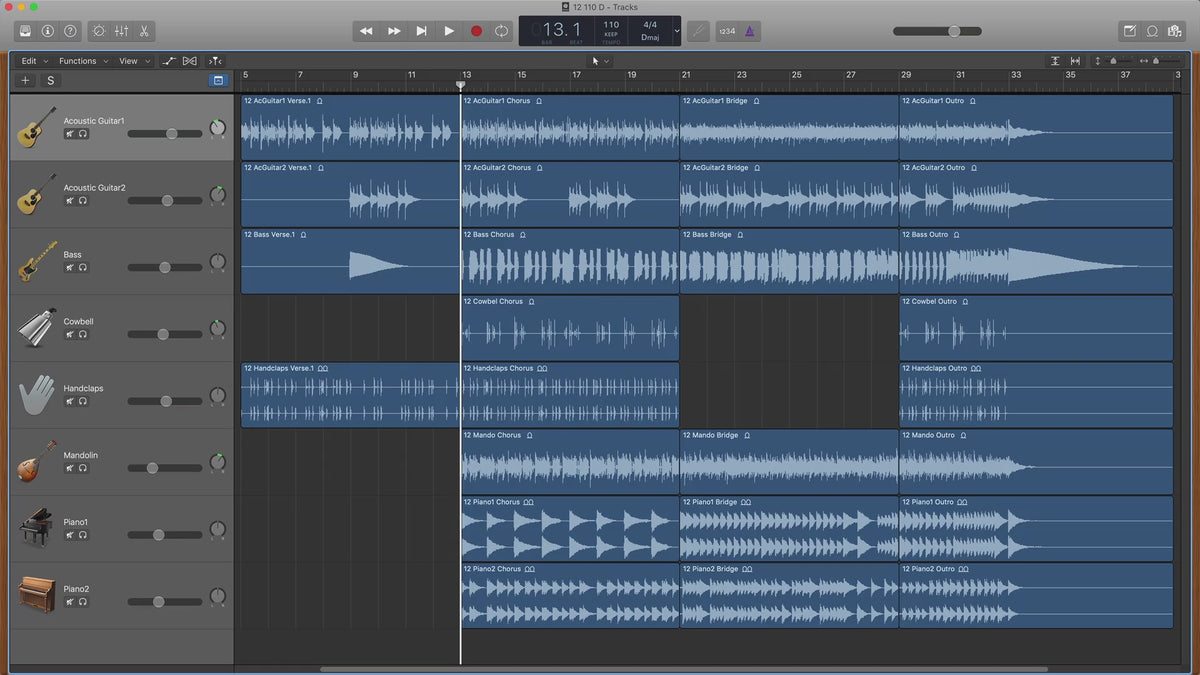Expand the View dropdown menu
The width and height of the screenshot is (1200, 675).
(134, 61)
